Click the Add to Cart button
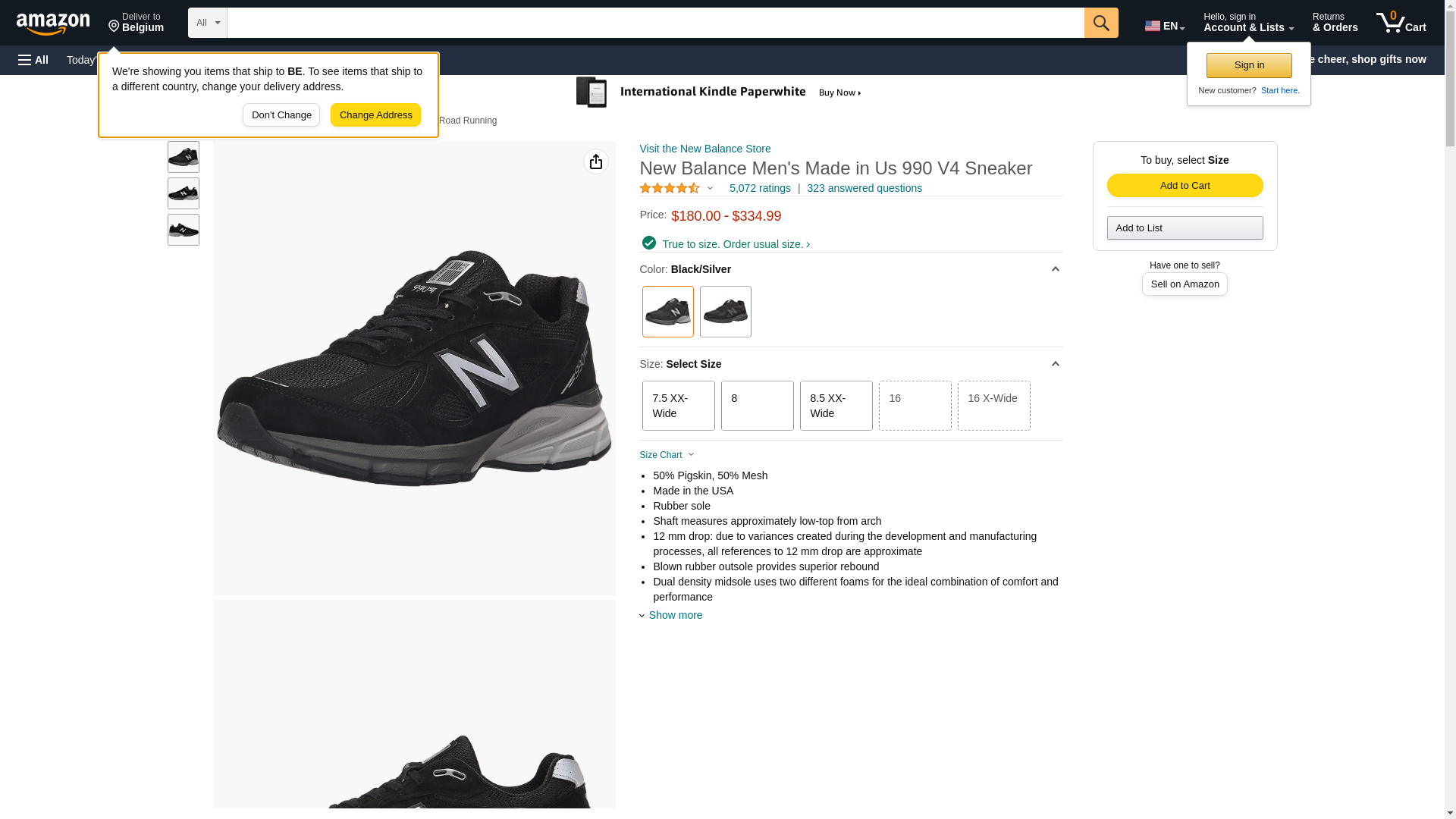 pos(1184,186)
